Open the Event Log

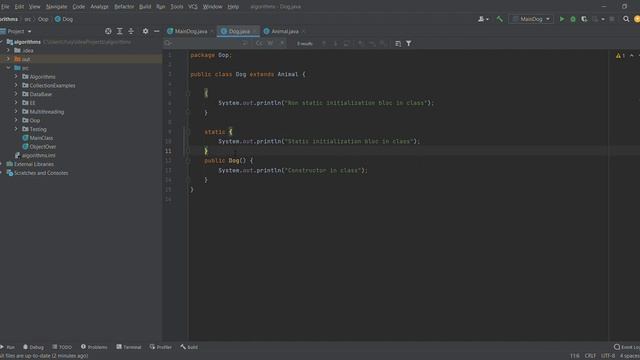[x=627, y=347]
